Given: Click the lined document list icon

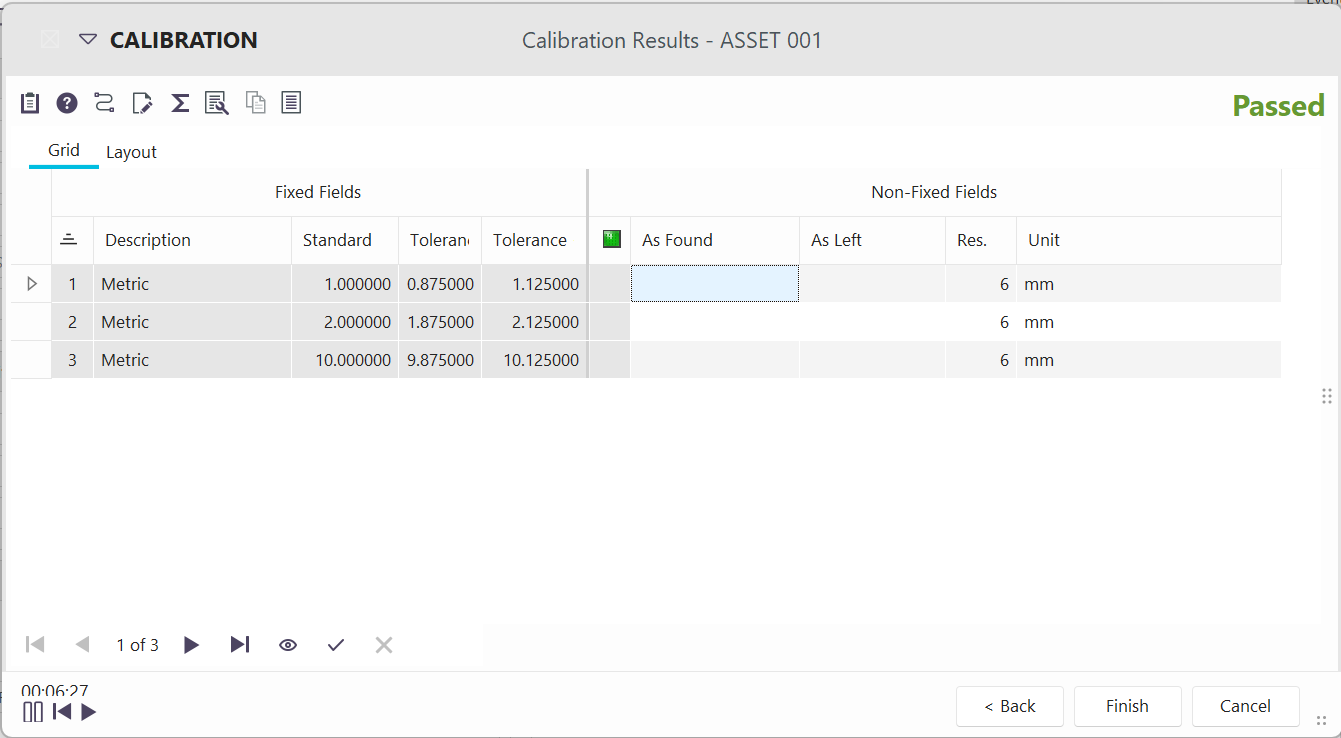Looking at the screenshot, I should click(x=291, y=103).
